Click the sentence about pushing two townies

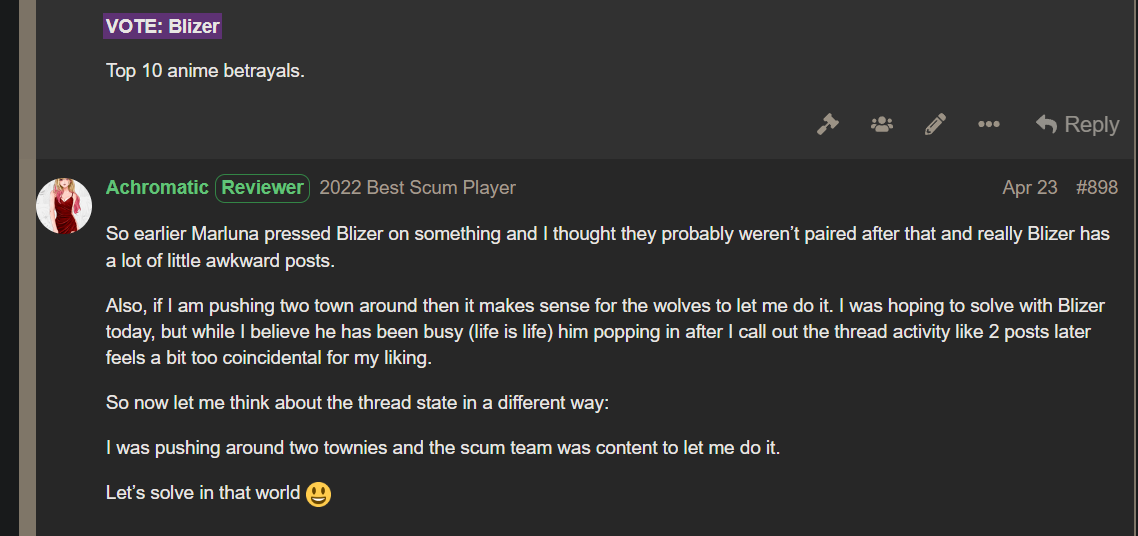443,448
